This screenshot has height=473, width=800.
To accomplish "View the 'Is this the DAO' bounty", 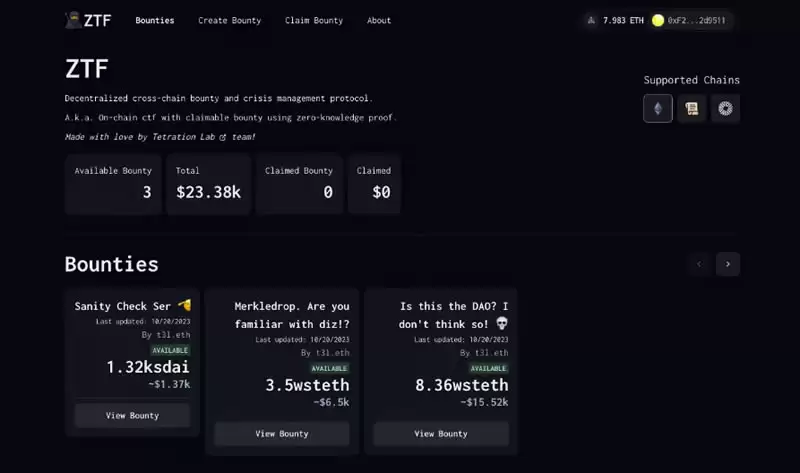I will point(441,434).
